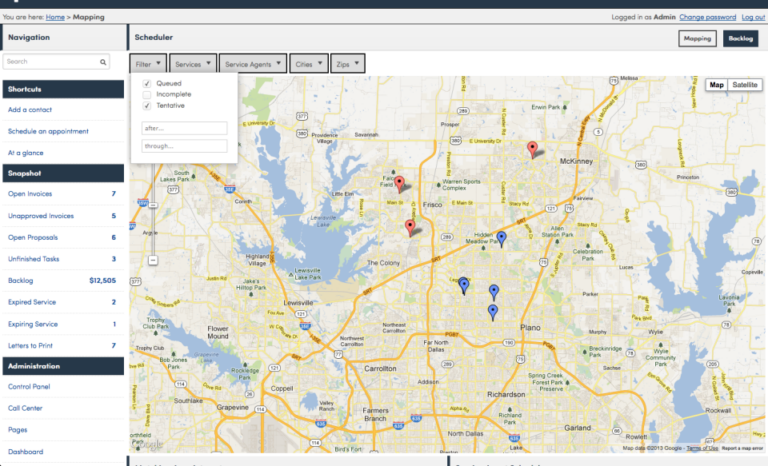Viewport: 768px width, 466px height.
Task: Uncheck the Tentative checkbox
Action: click(146, 106)
